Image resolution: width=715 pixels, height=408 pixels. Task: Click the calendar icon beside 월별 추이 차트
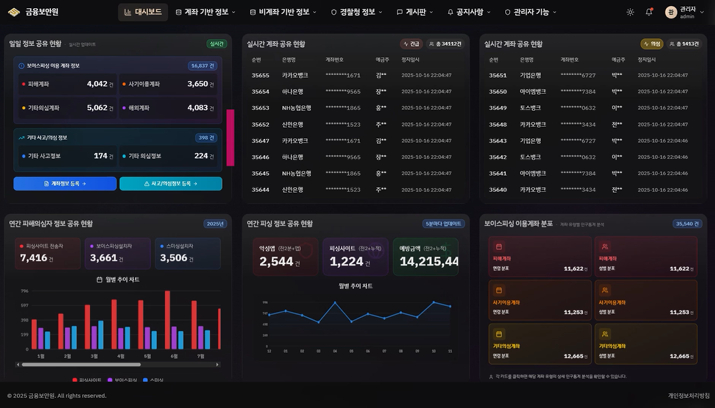[x=99, y=280]
